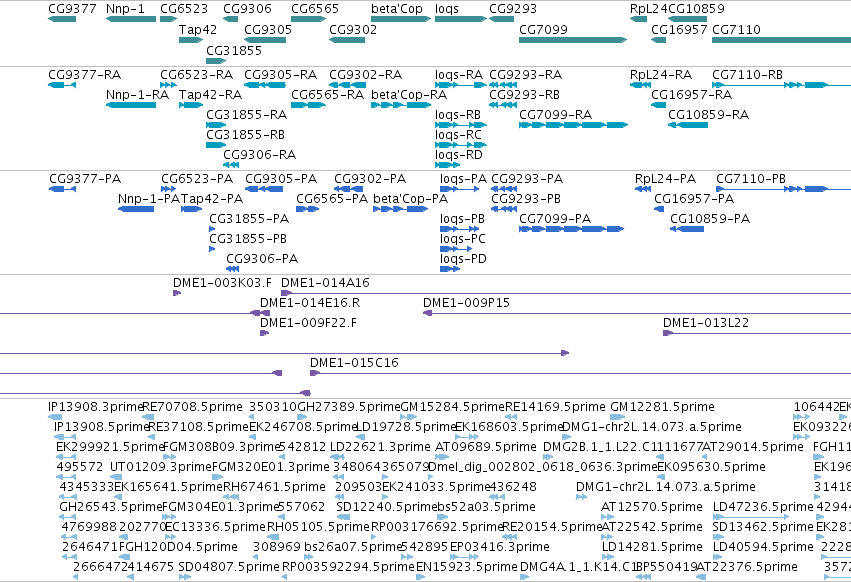Click the Tap42-PA protein label
The height and width of the screenshot is (582, 851).
click(212, 199)
